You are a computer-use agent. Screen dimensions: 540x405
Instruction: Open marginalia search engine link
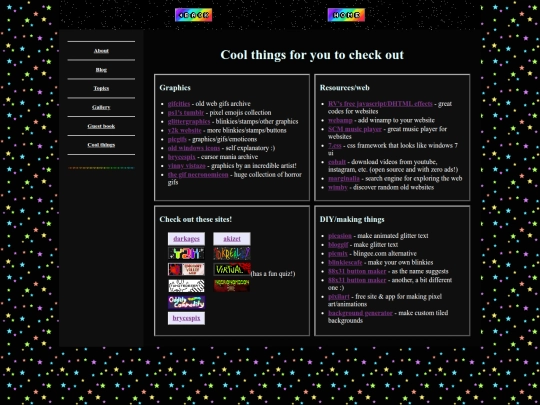(344, 178)
